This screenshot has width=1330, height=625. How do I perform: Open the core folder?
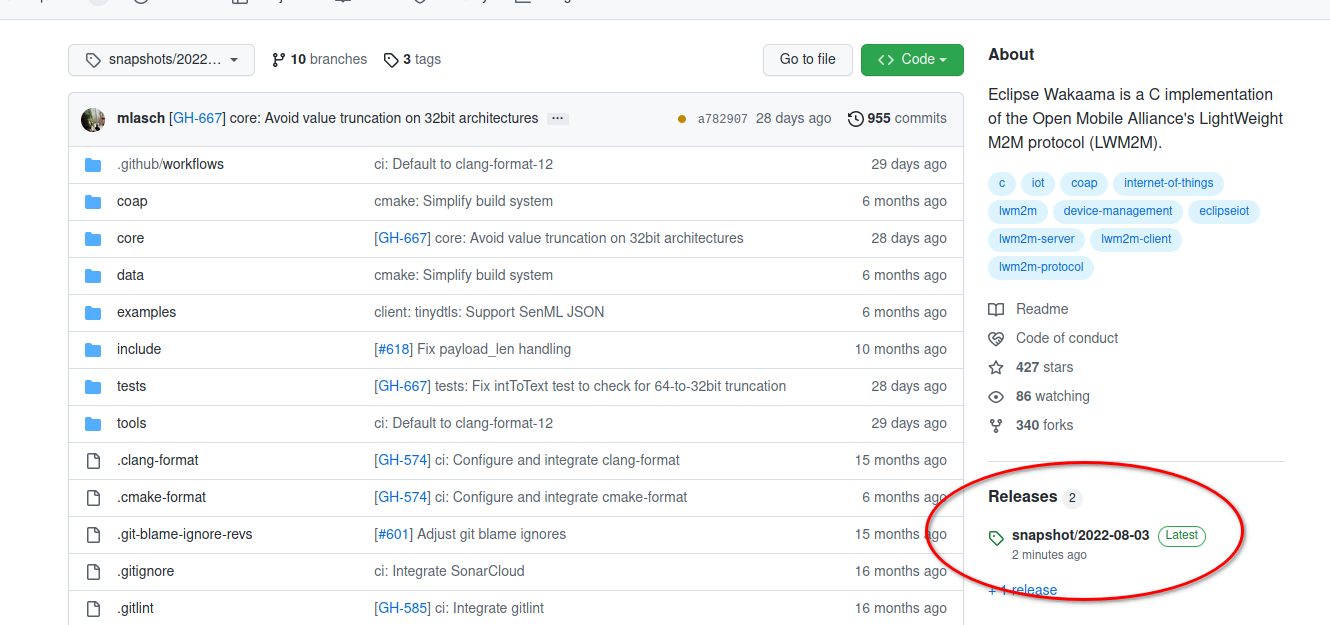click(130, 238)
